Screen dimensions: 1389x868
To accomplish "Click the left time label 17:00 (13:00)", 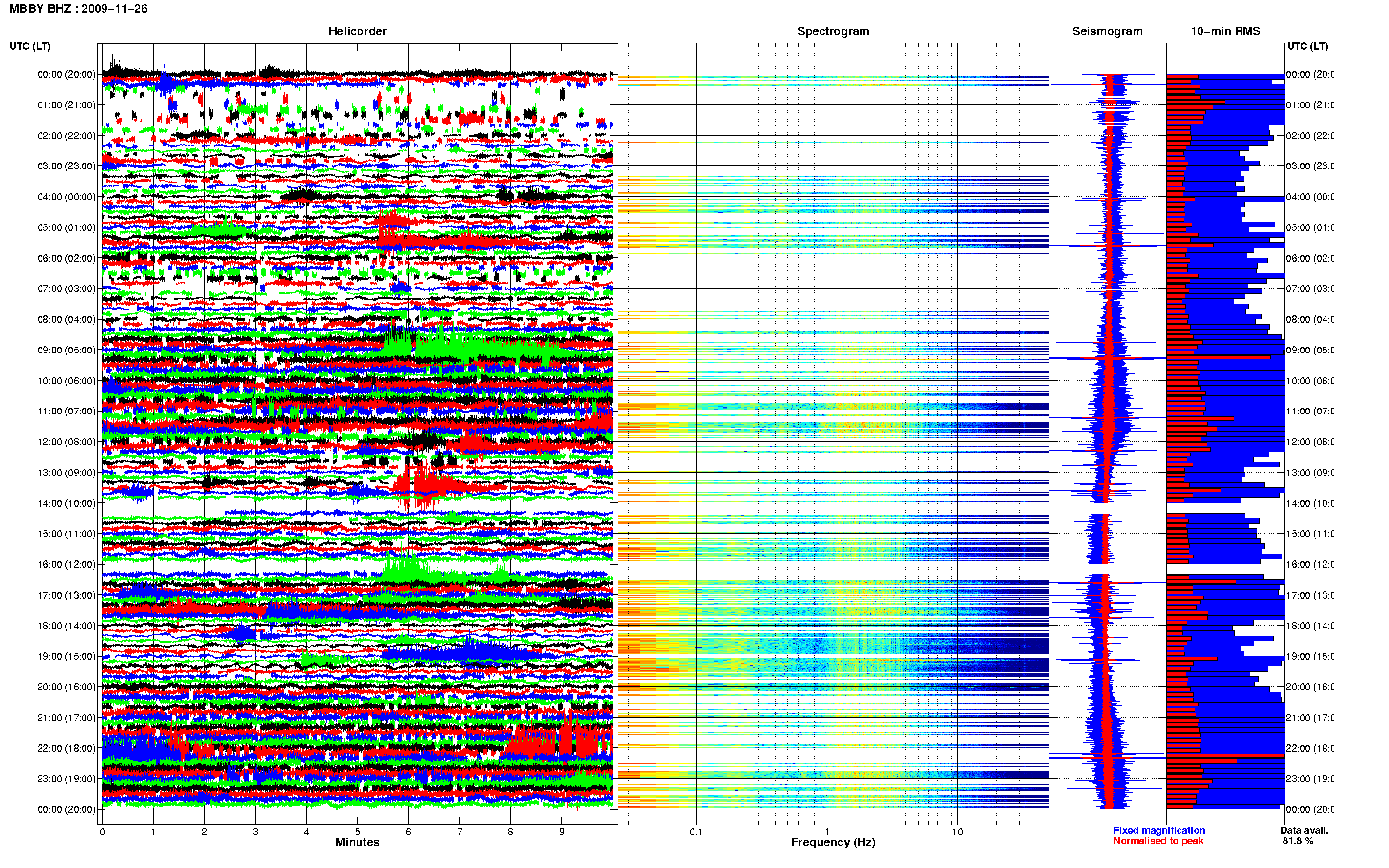I will click(66, 595).
